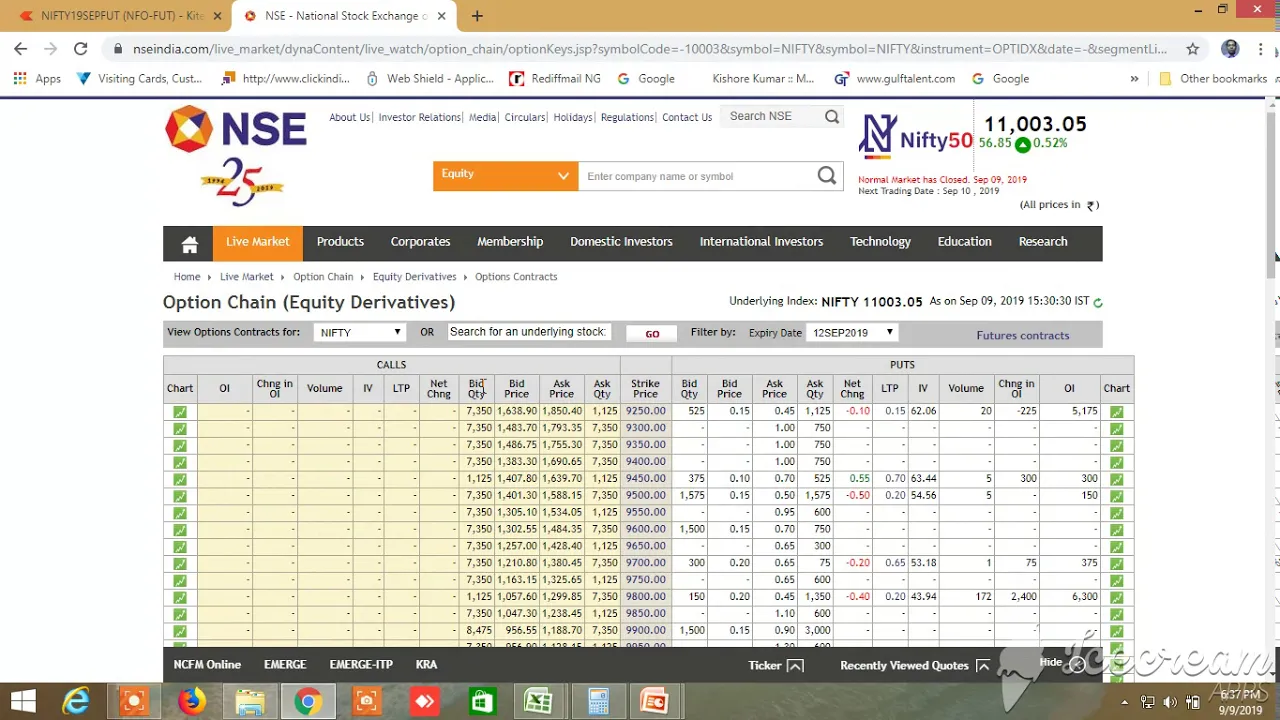Open the Corporates menu

[420, 242]
